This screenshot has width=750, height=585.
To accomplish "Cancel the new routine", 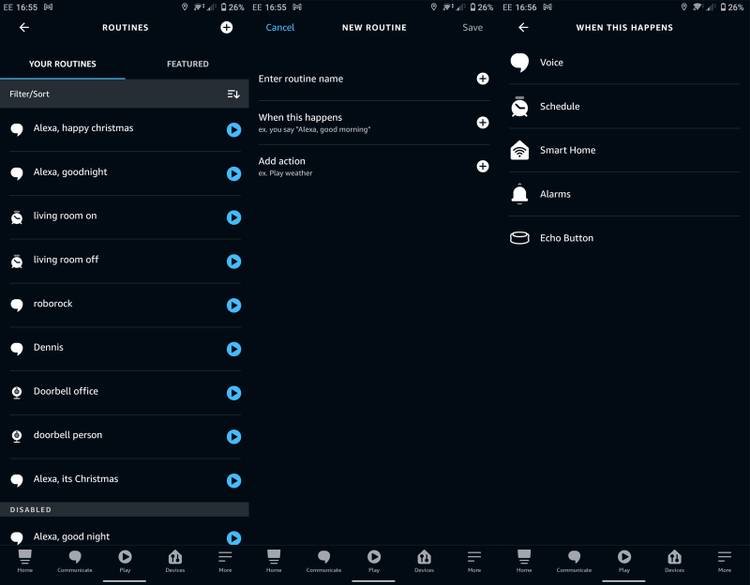I will tap(280, 27).
